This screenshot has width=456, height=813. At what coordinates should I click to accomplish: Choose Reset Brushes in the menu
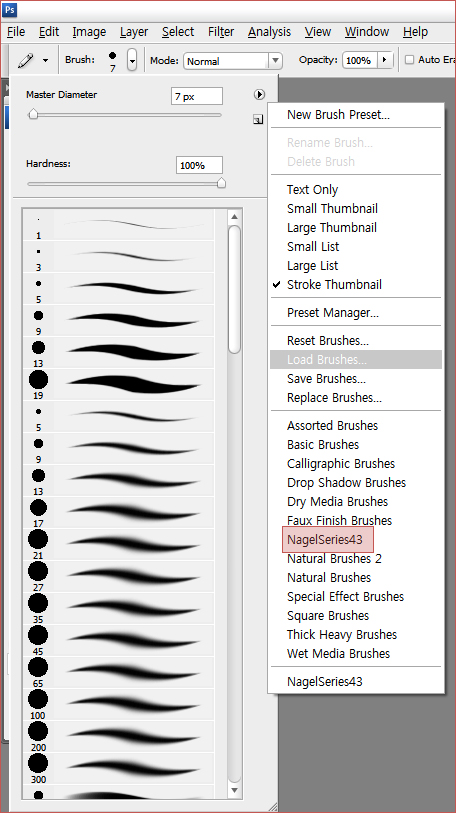tap(327, 341)
